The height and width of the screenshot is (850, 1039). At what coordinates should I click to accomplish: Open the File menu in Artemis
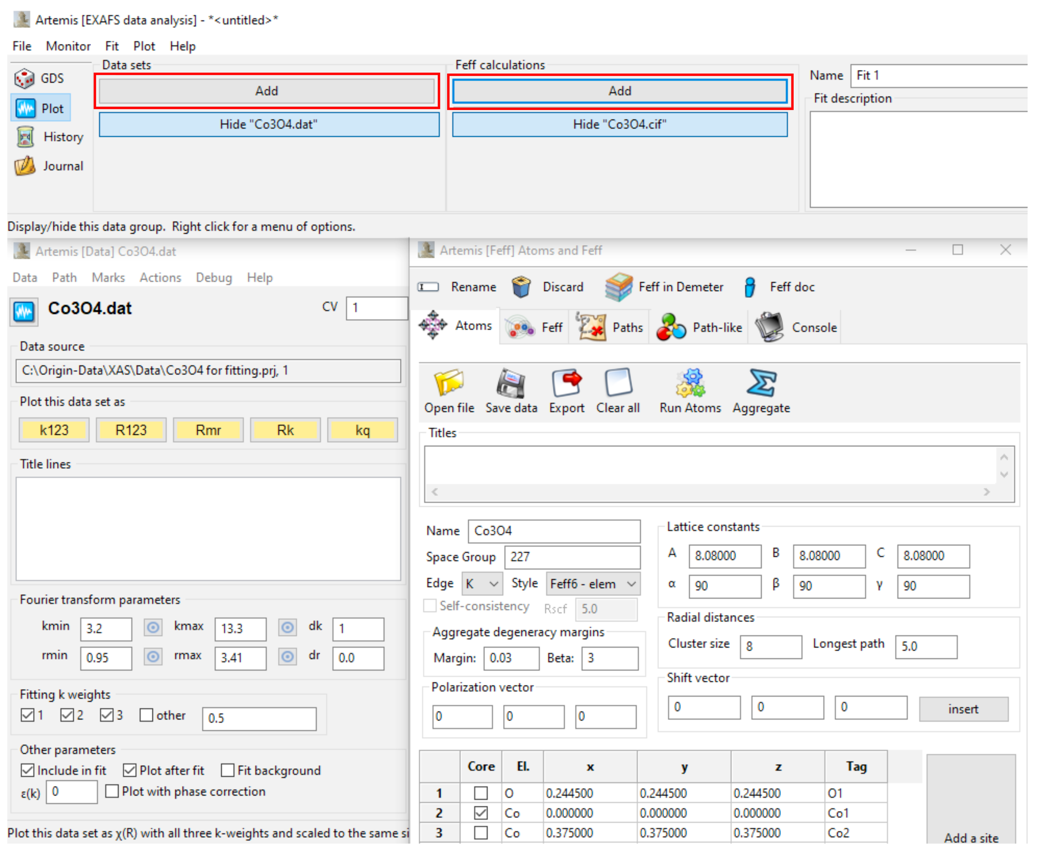tap(22, 46)
